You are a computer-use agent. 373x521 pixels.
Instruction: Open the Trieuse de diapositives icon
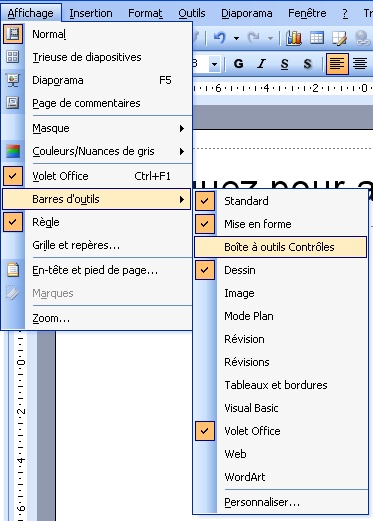13,57
